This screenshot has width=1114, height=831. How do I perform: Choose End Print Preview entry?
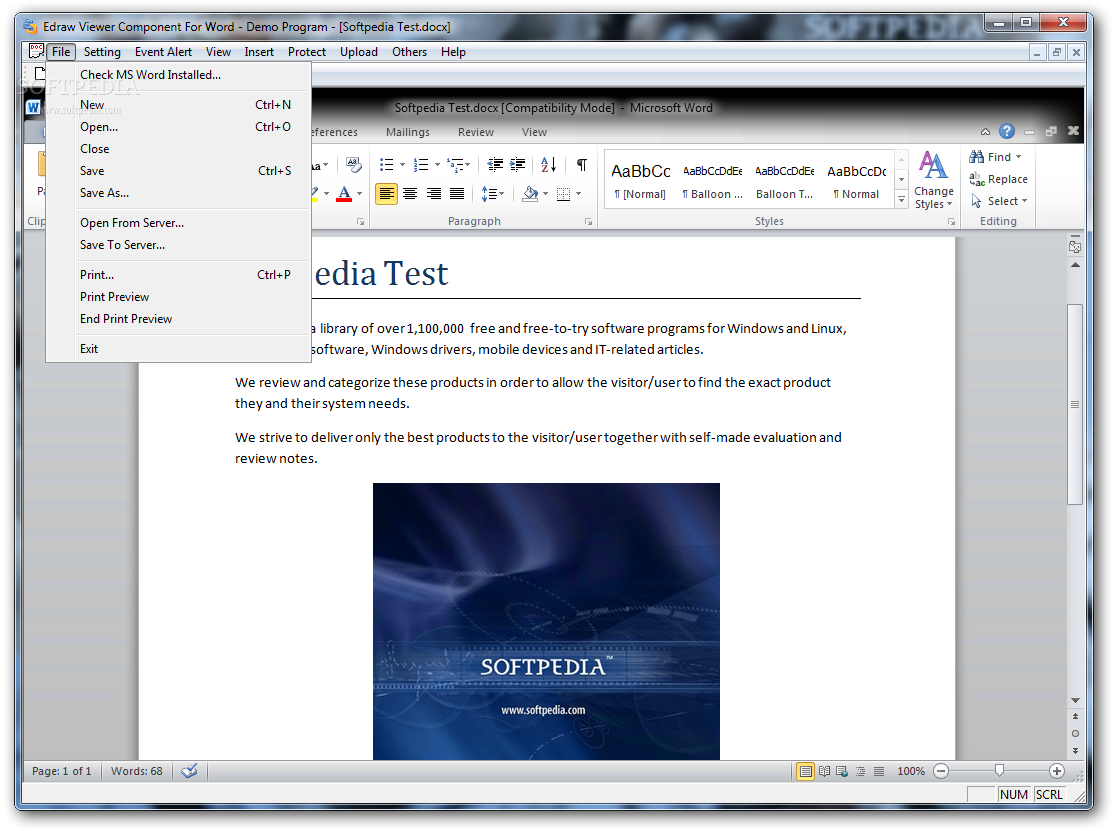[x=178, y=319]
